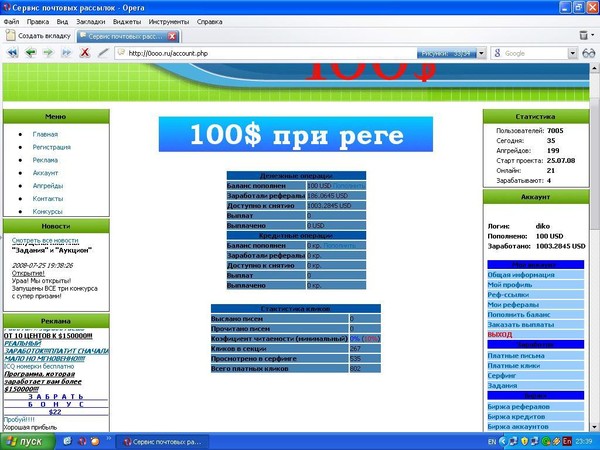
Task: Click the Rewind button in the toolbar
Action: 13,53
